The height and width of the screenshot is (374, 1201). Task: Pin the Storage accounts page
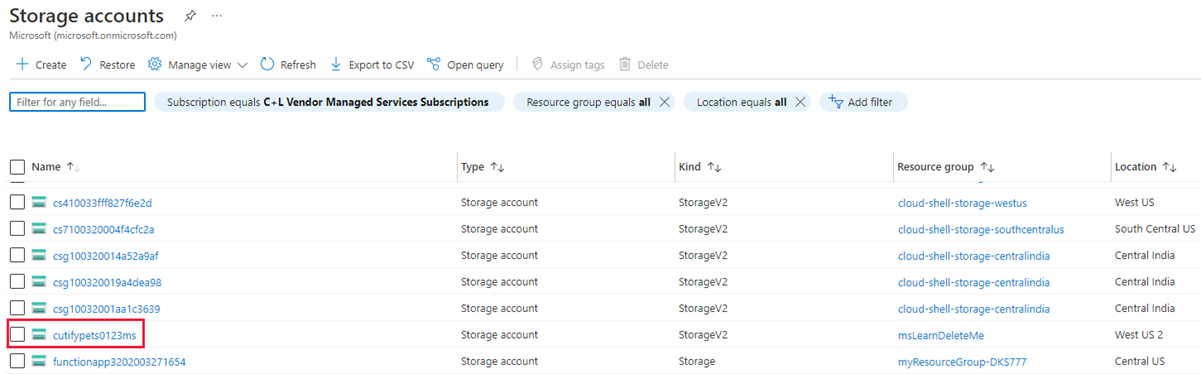point(190,16)
